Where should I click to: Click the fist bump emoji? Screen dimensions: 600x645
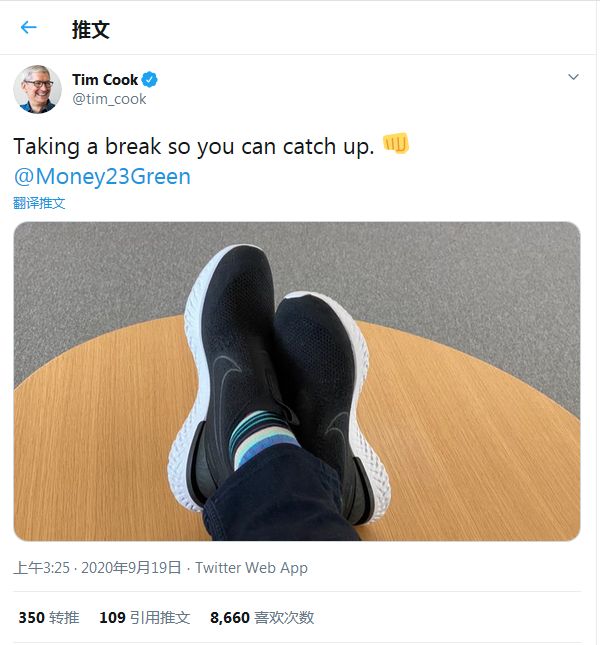click(396, 145)
